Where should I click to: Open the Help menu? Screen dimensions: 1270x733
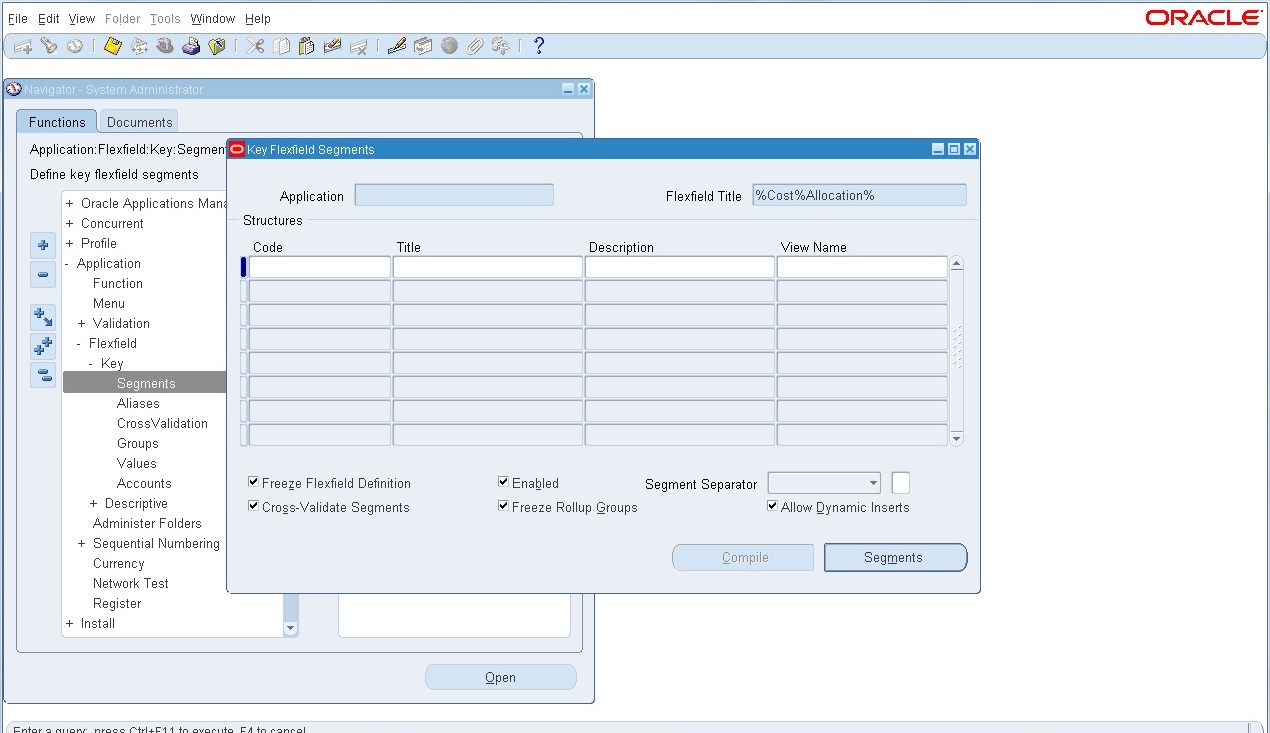point(258,18)
